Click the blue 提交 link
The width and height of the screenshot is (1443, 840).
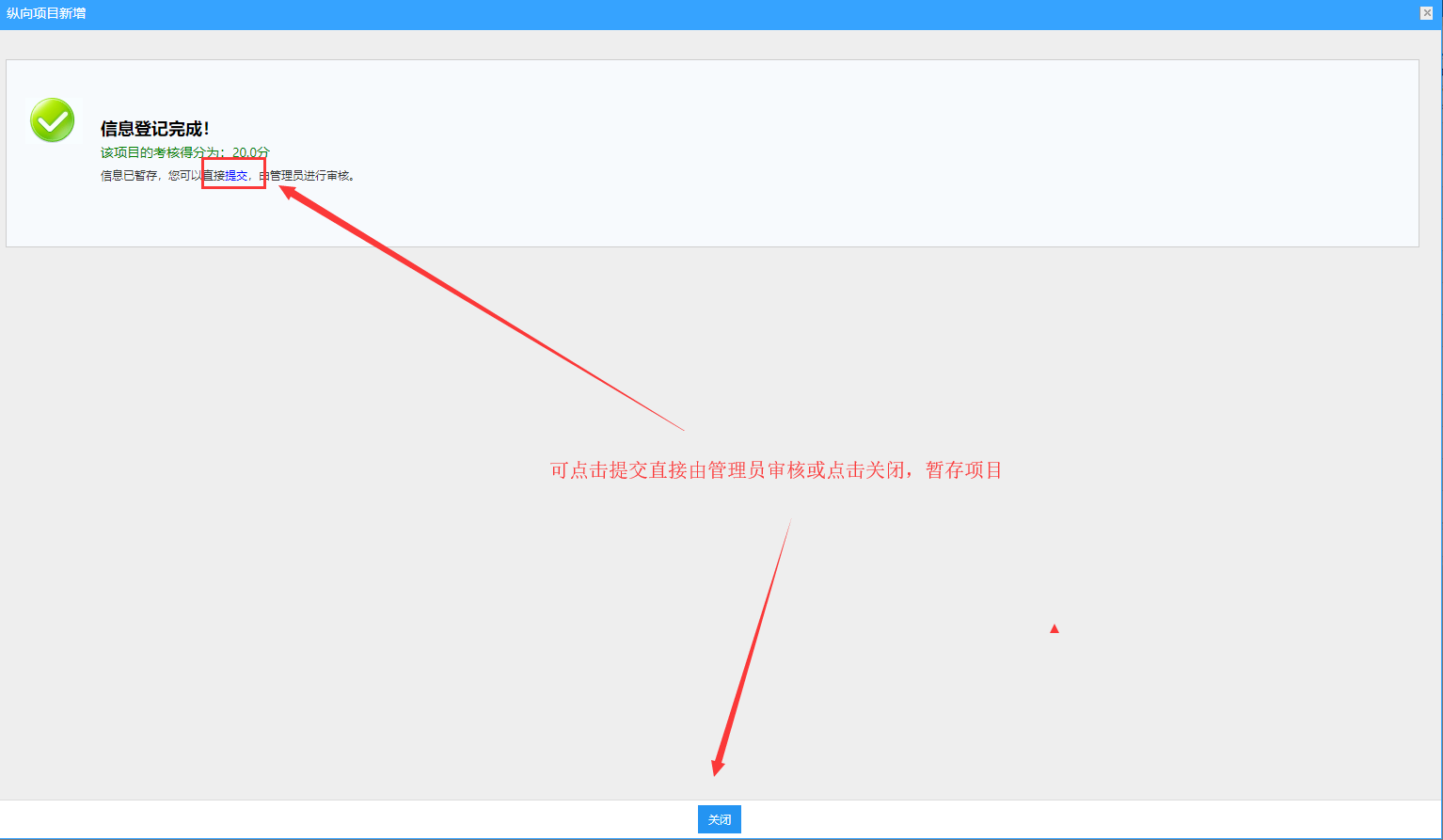[x=236, y=176]
